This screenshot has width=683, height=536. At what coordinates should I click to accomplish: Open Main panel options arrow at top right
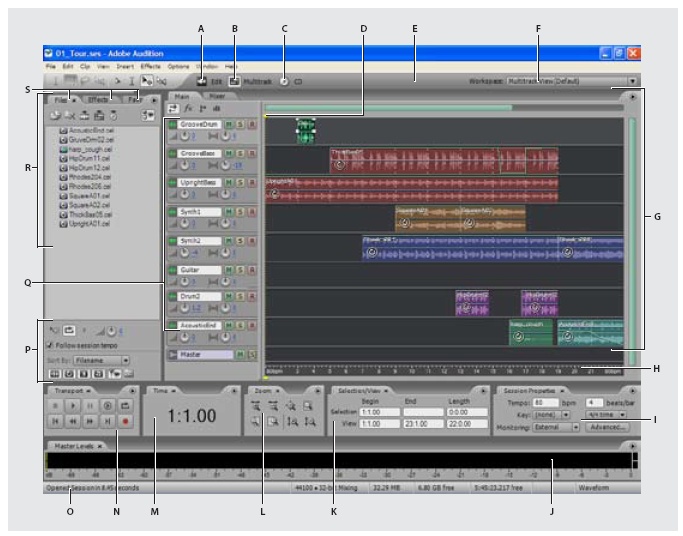[x=632, y=97]
